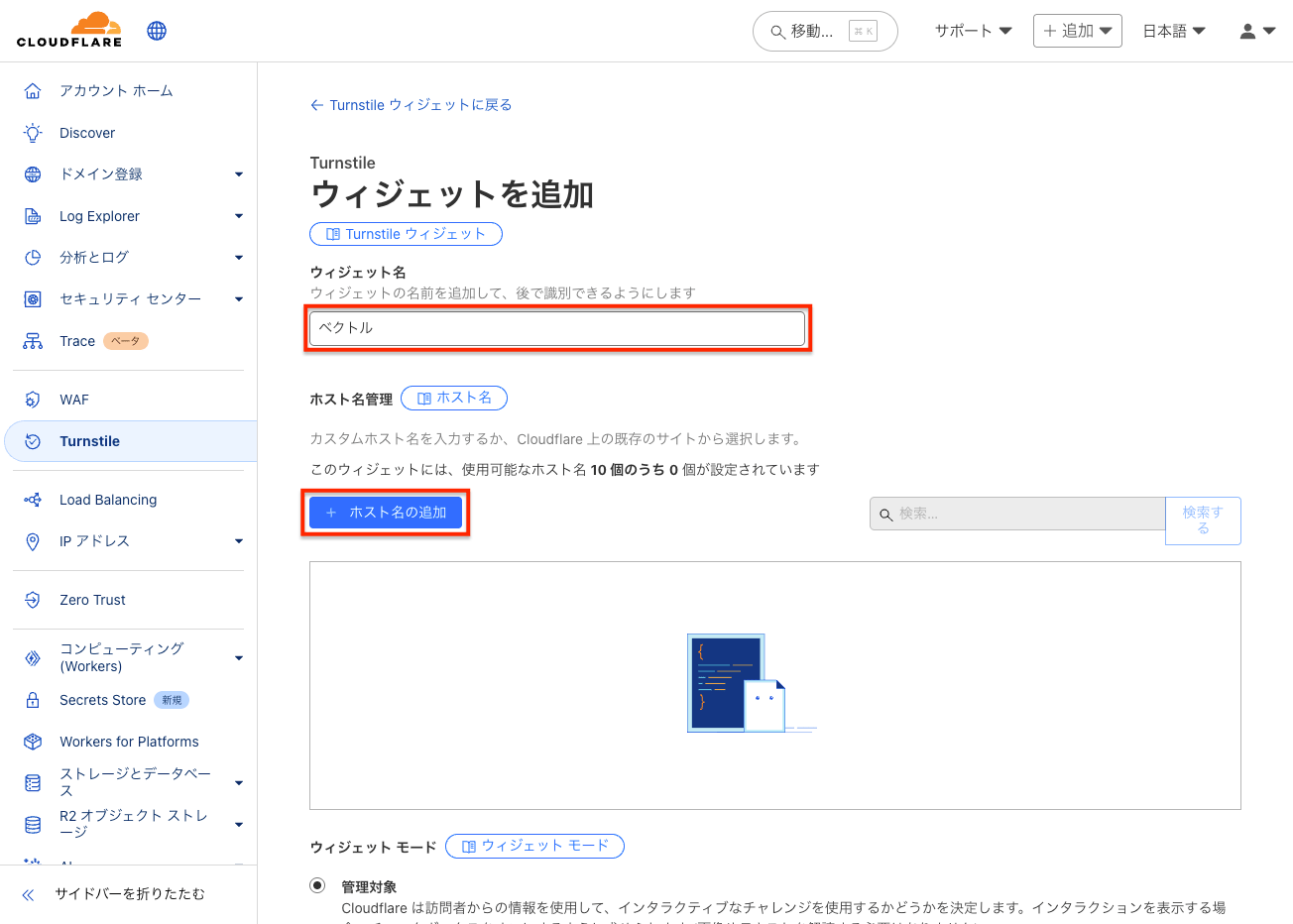Click the ウィジェット名 input containing ベクトル

tap(556, 327)
